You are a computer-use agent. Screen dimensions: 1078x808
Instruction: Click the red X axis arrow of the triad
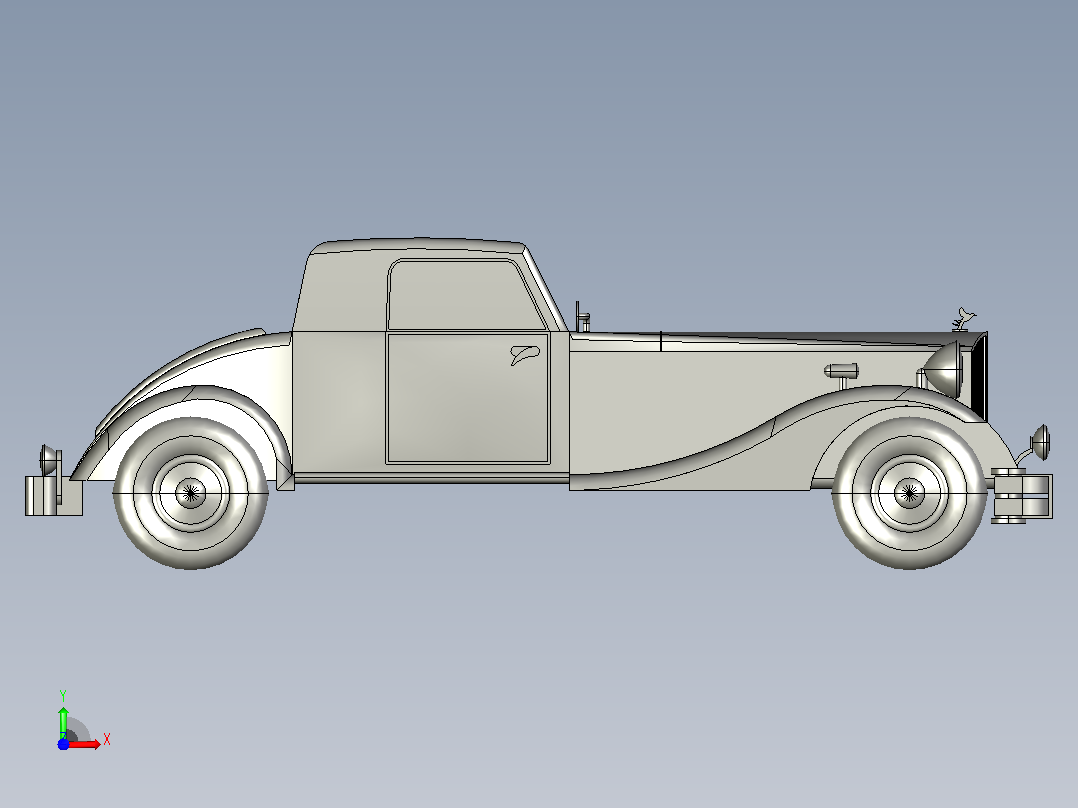(85, 744)
